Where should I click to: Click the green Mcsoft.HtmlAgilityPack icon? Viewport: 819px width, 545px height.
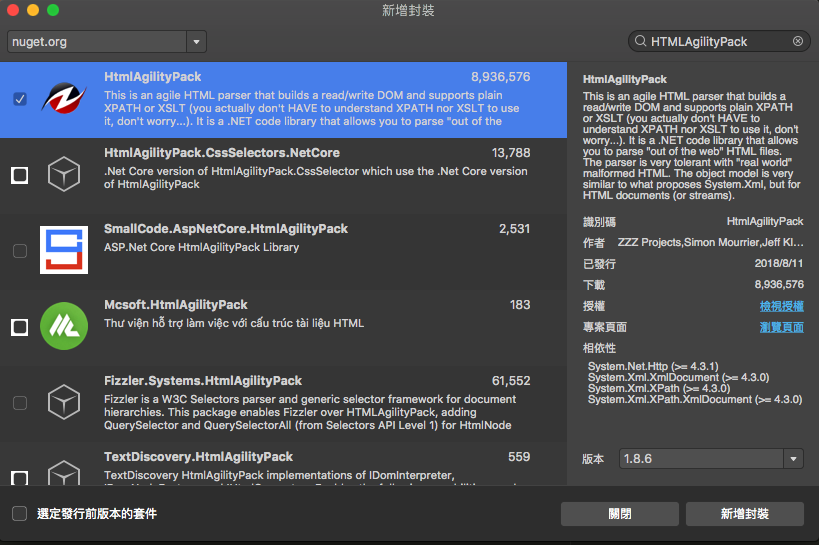[64, 326]
